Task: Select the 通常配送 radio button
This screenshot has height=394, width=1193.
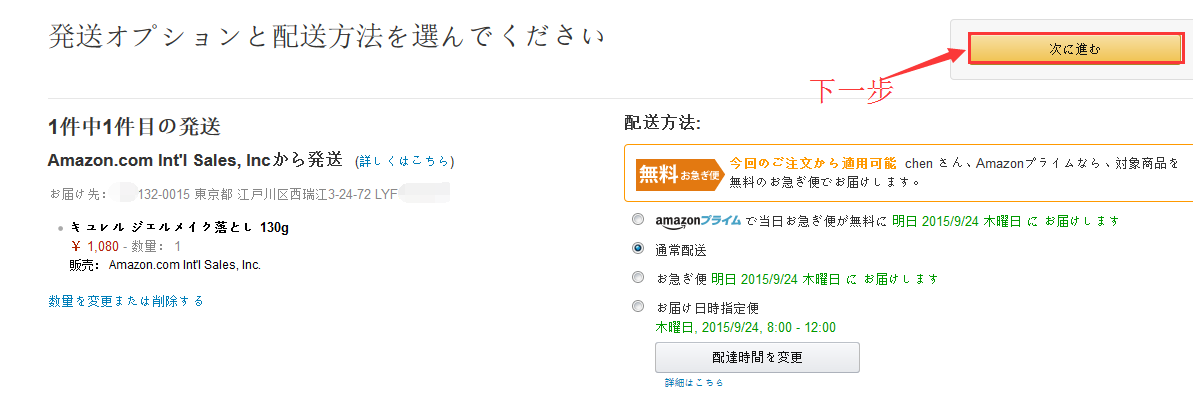Action: pyautogui.click(x=638, y=249)
